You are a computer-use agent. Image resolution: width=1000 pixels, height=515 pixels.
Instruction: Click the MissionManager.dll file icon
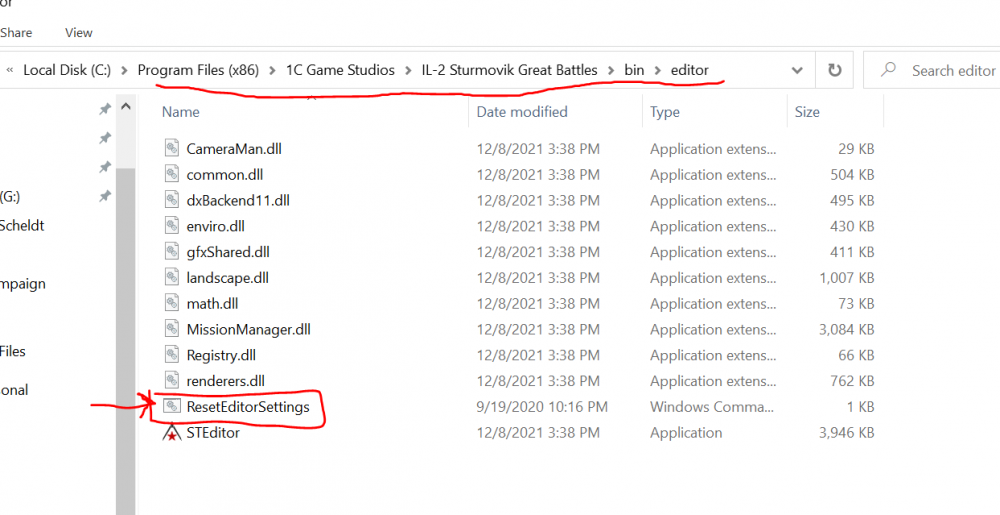pos(171,329)
